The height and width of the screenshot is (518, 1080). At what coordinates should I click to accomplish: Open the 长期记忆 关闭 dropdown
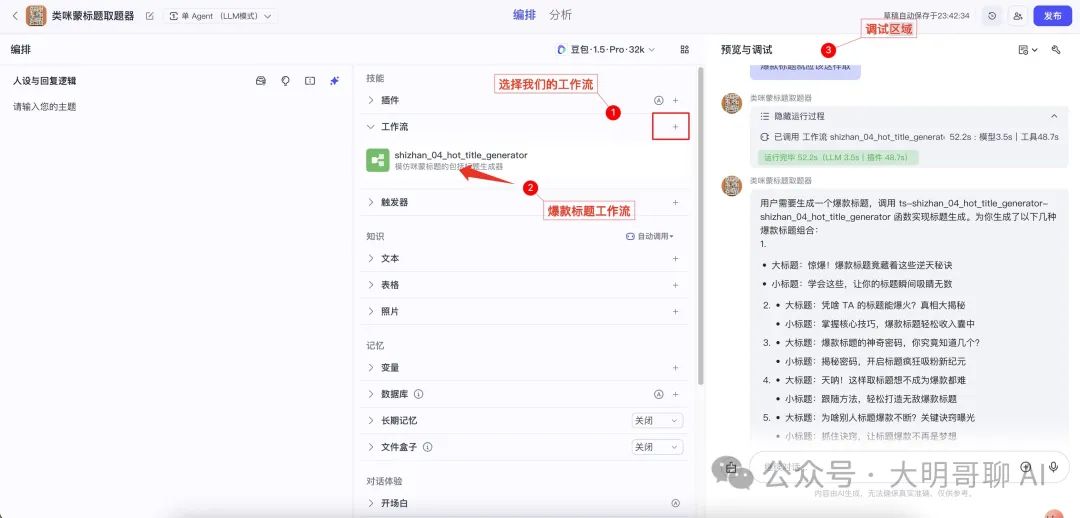pos(658,421)
